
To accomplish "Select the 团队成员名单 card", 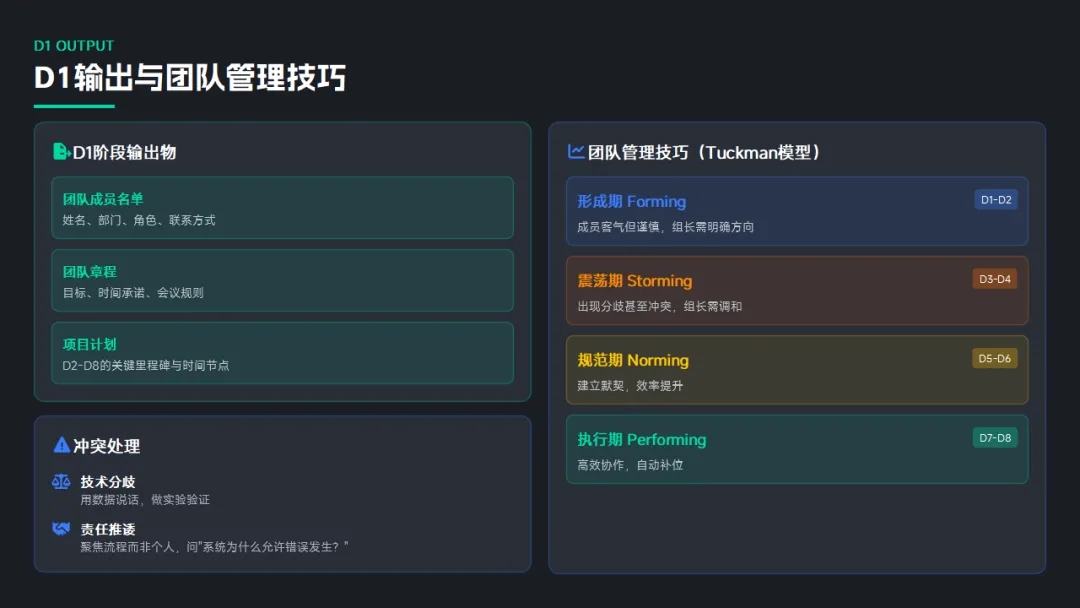I will pos(282,208).
